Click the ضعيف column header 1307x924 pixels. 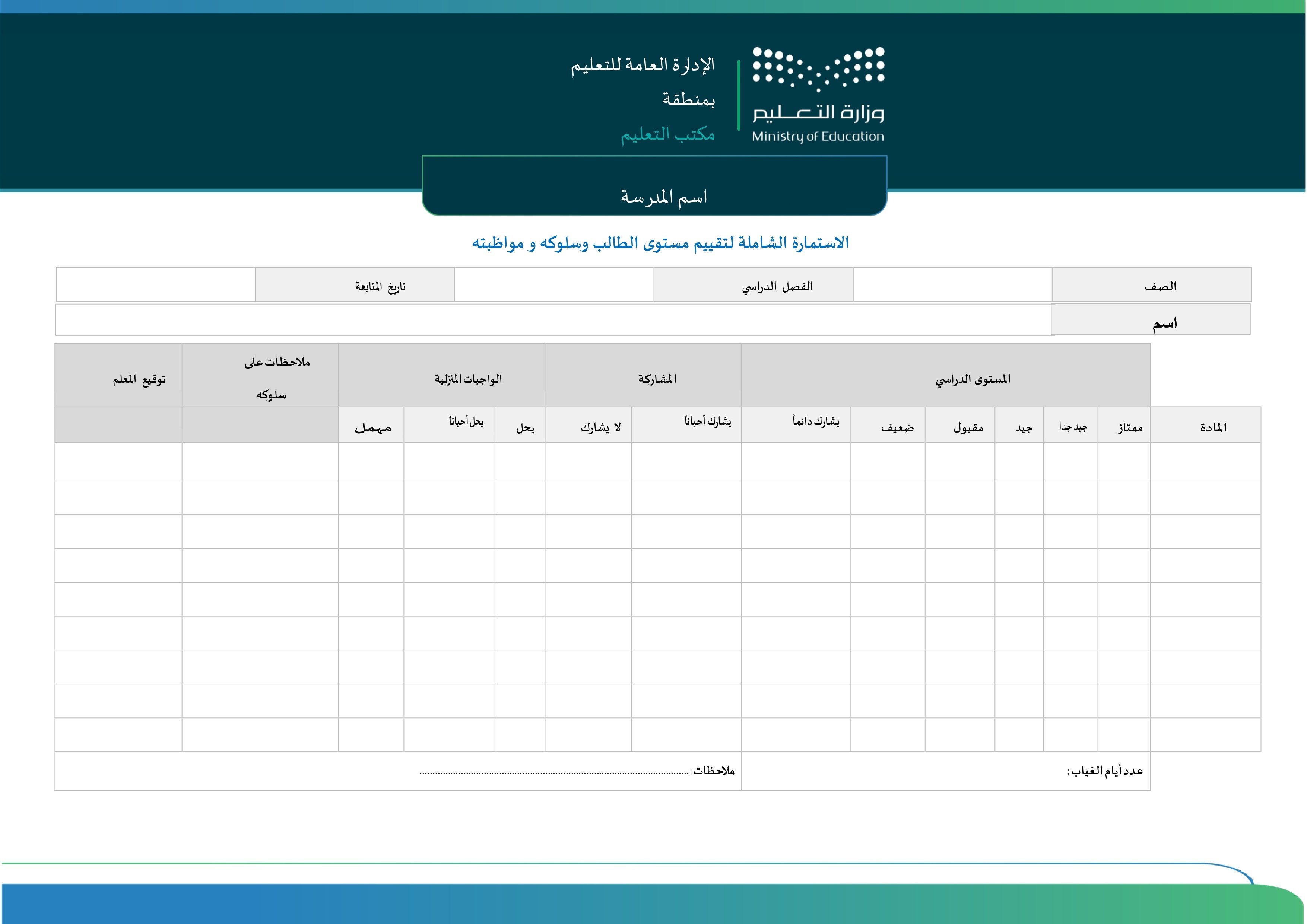[x=897, y=427]
